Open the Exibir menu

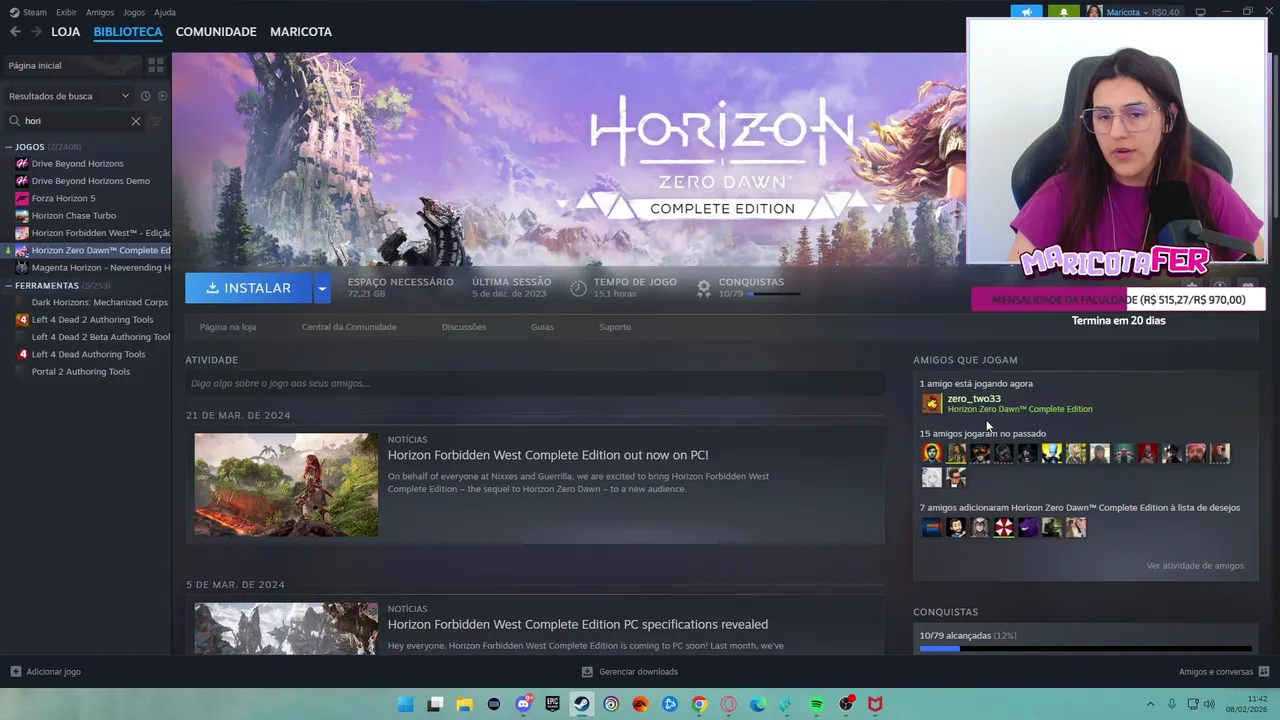coord(66,12)
